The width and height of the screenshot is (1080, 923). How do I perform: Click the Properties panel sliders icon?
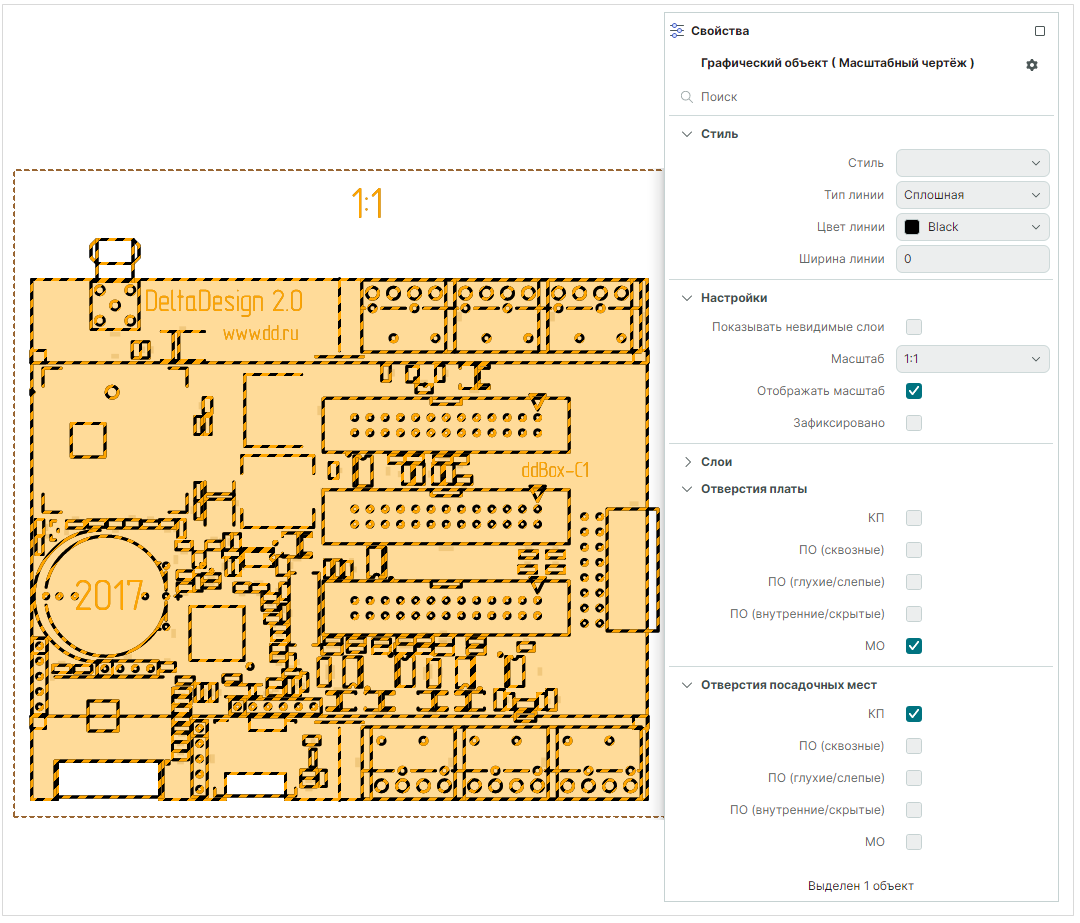pyautogui.click(x=678, y=31)
